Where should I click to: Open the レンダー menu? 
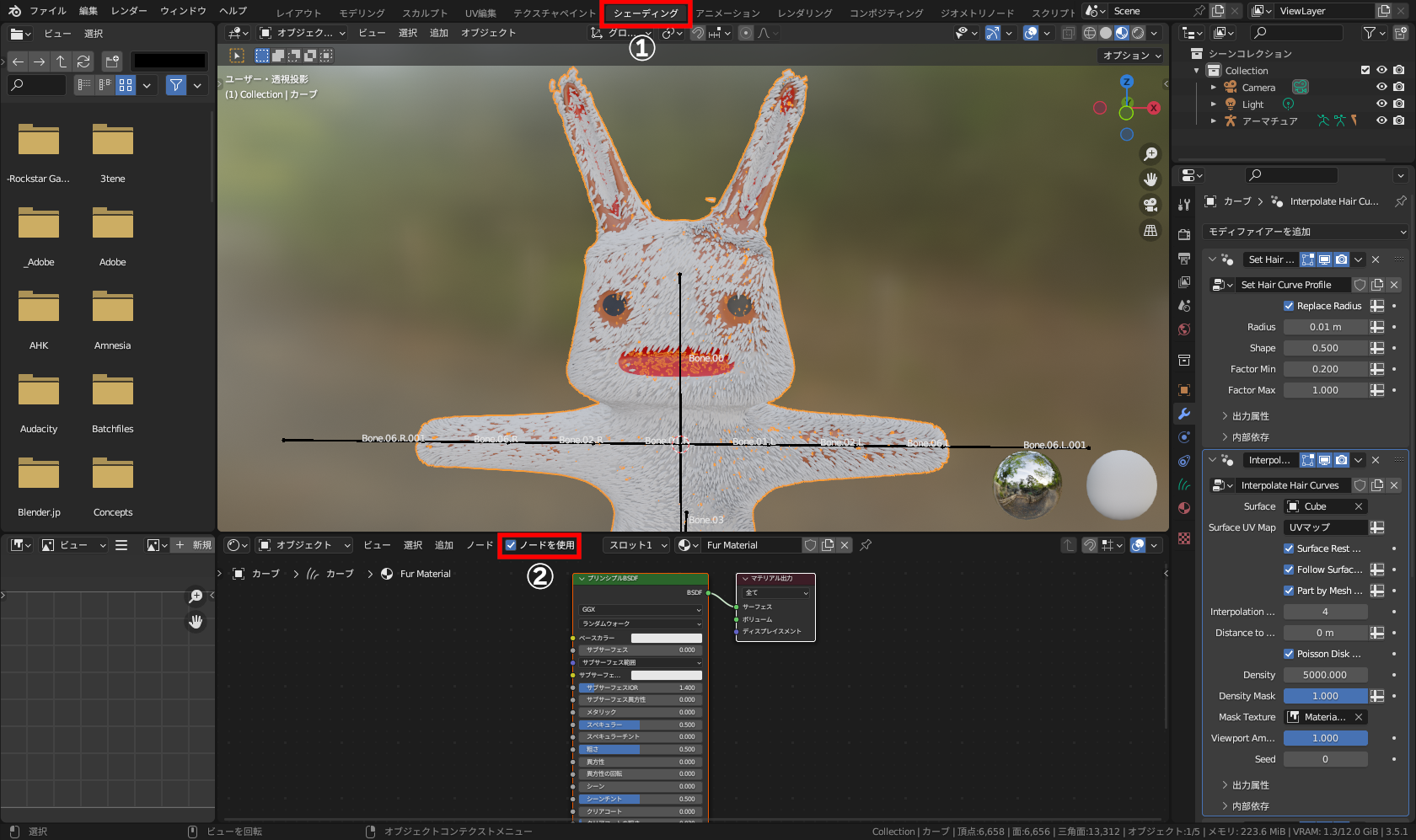click(x=129, y=11)
